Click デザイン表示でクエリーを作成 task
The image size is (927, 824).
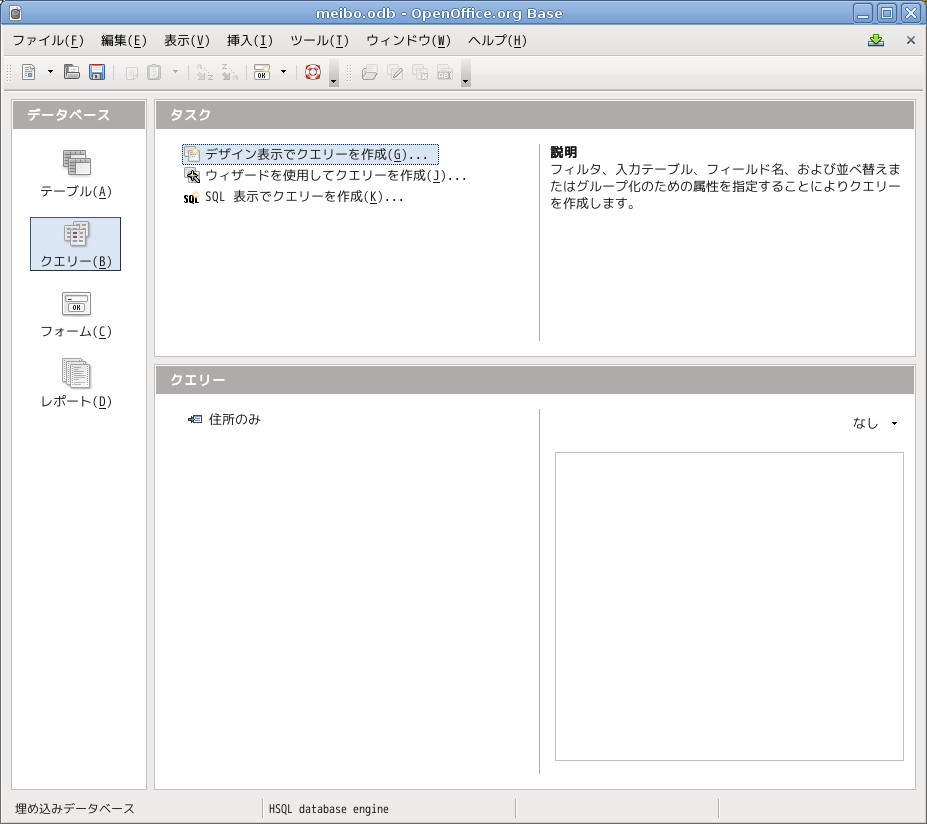point(315,155)
